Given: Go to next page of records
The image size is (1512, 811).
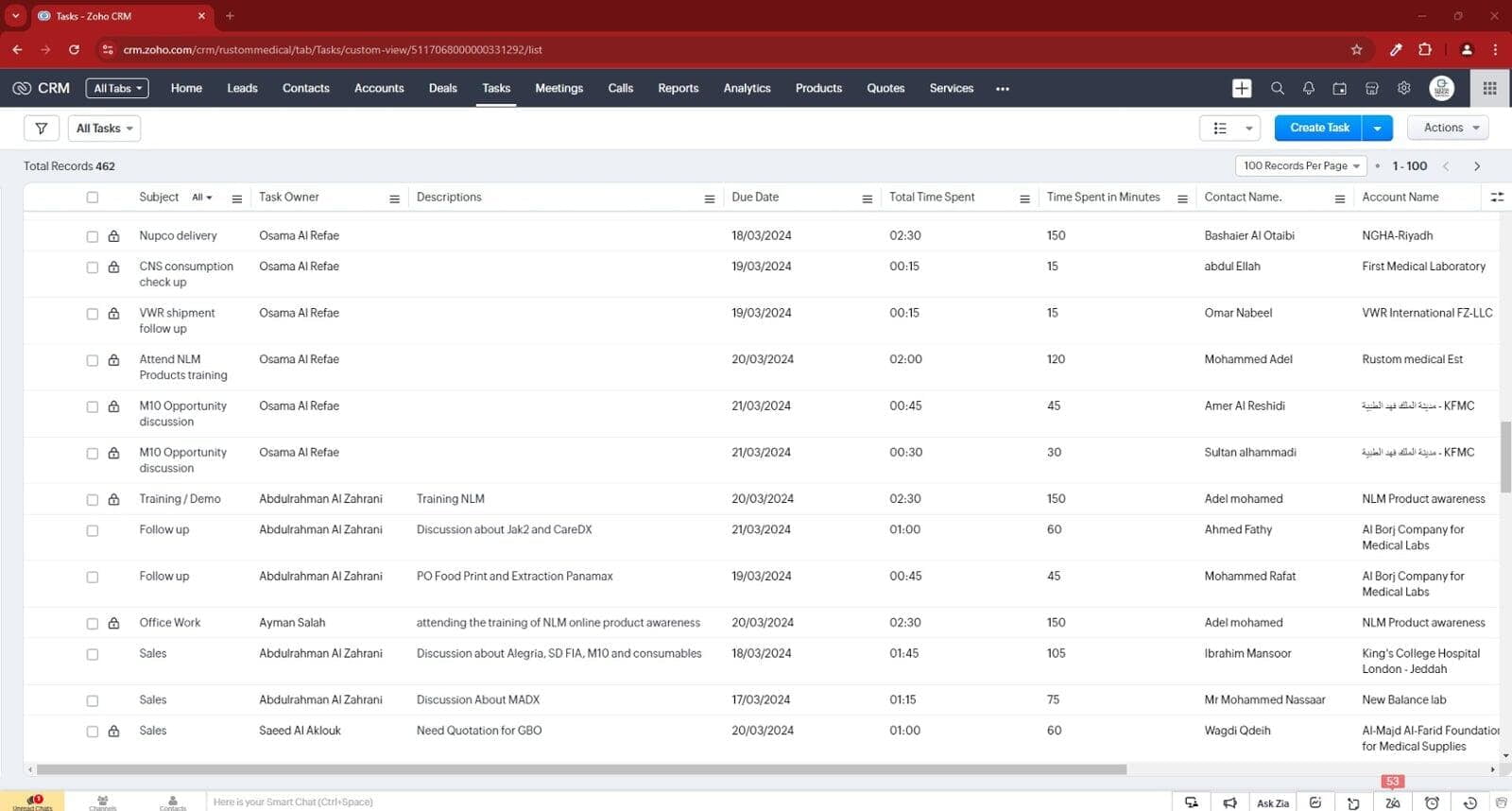Looking at the screenshot, I should click(1477, 166).
